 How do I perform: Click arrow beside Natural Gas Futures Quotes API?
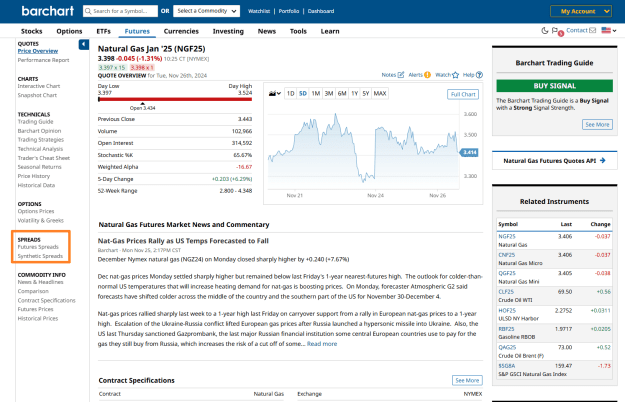coord(603,161)
